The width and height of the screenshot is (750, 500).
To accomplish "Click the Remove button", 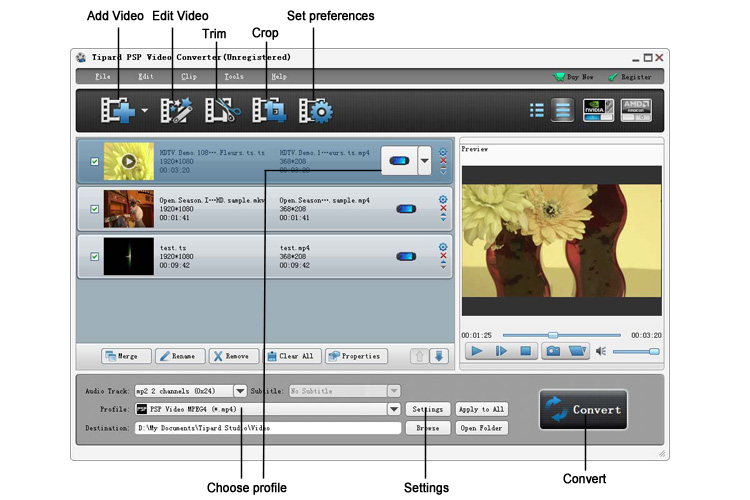I will click(x=234, y=356).
